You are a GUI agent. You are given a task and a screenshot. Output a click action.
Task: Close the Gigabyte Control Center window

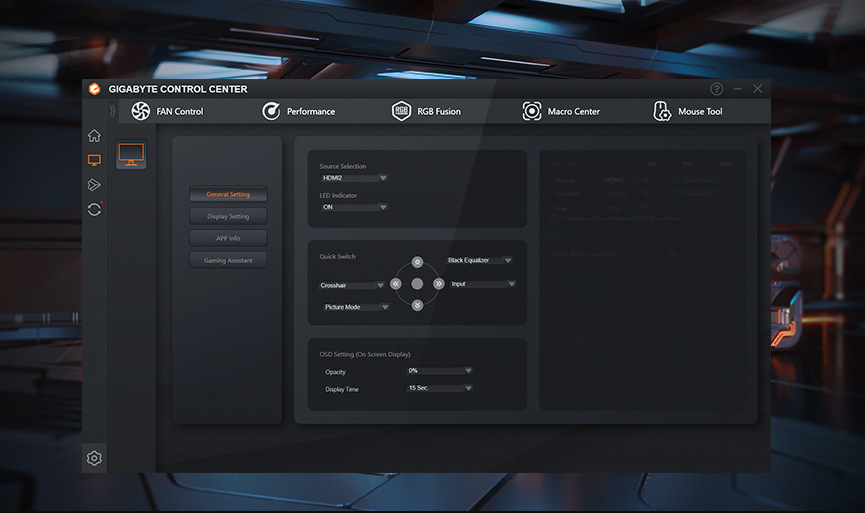(x=757, y=89)
